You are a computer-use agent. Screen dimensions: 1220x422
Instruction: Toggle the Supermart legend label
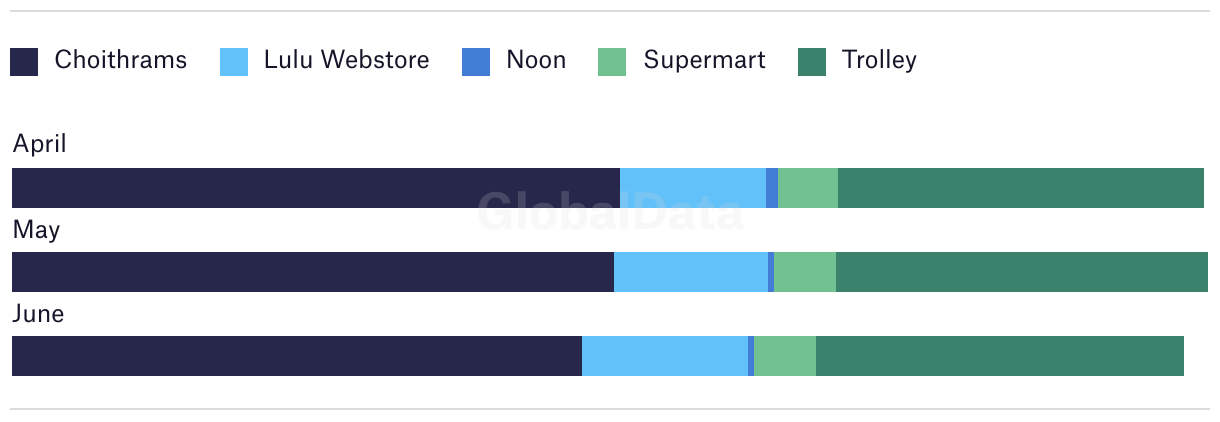click(704, 60)
